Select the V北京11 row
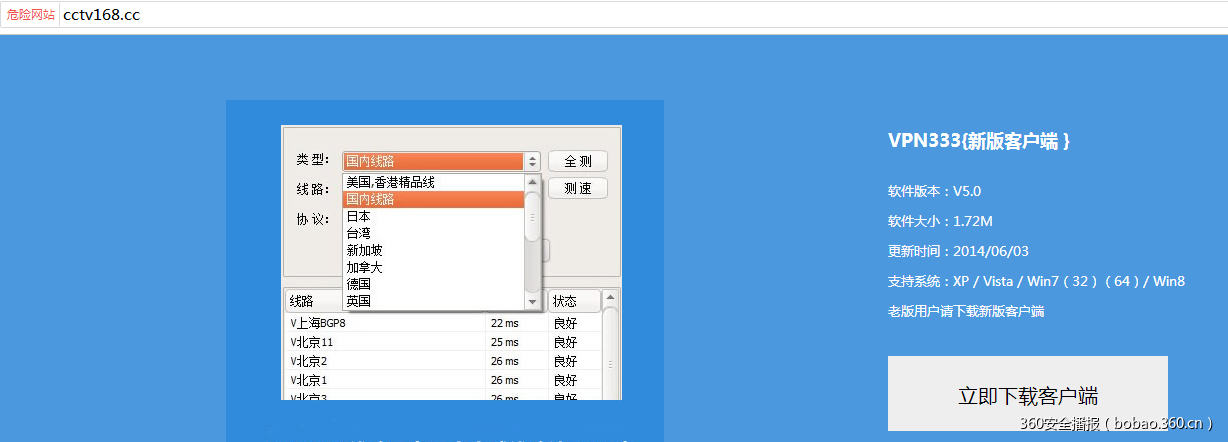 [444, 342]
